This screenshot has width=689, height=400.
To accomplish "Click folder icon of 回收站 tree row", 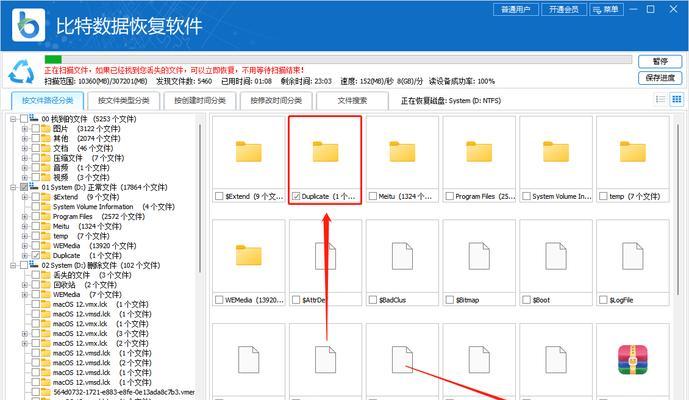I will pyautogui.click(x=46, y=284).
